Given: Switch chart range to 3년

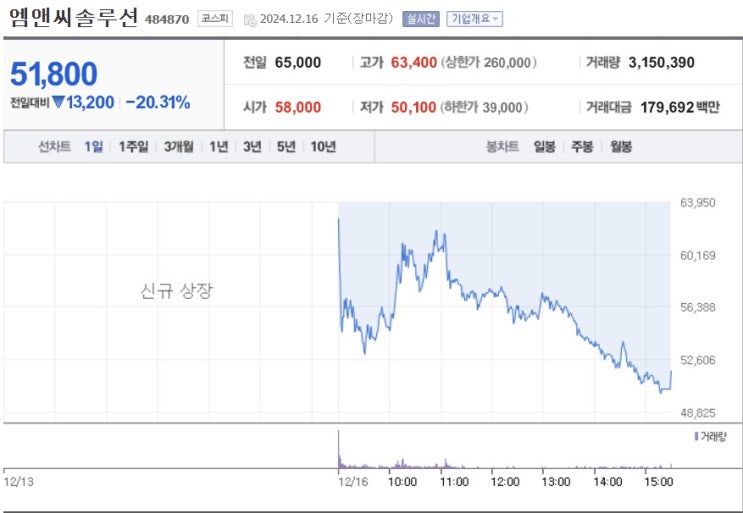Looking at the screenshot, I should coord(252,147).
